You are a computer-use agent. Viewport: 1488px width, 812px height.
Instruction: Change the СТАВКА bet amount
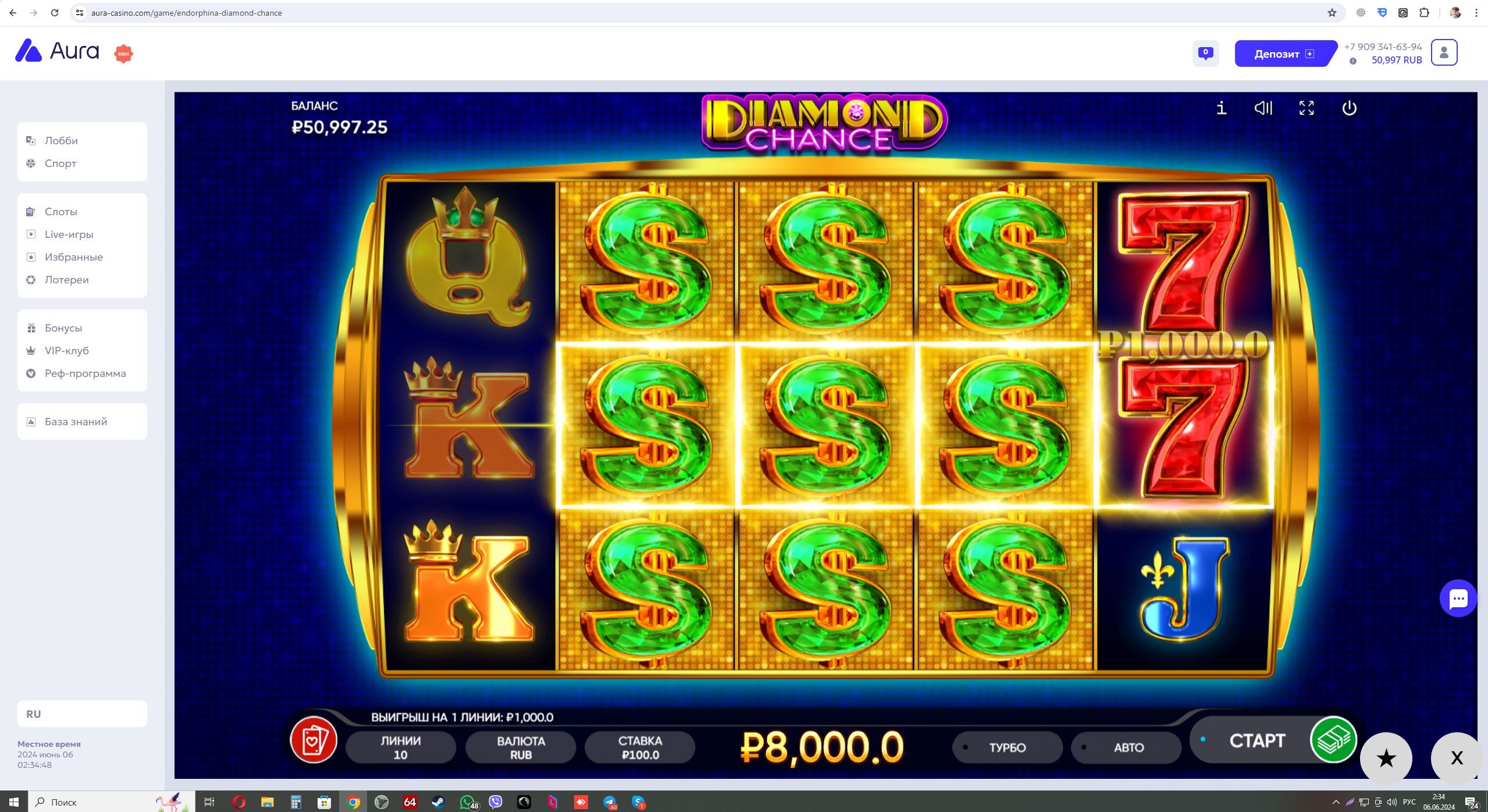point(640,747)
